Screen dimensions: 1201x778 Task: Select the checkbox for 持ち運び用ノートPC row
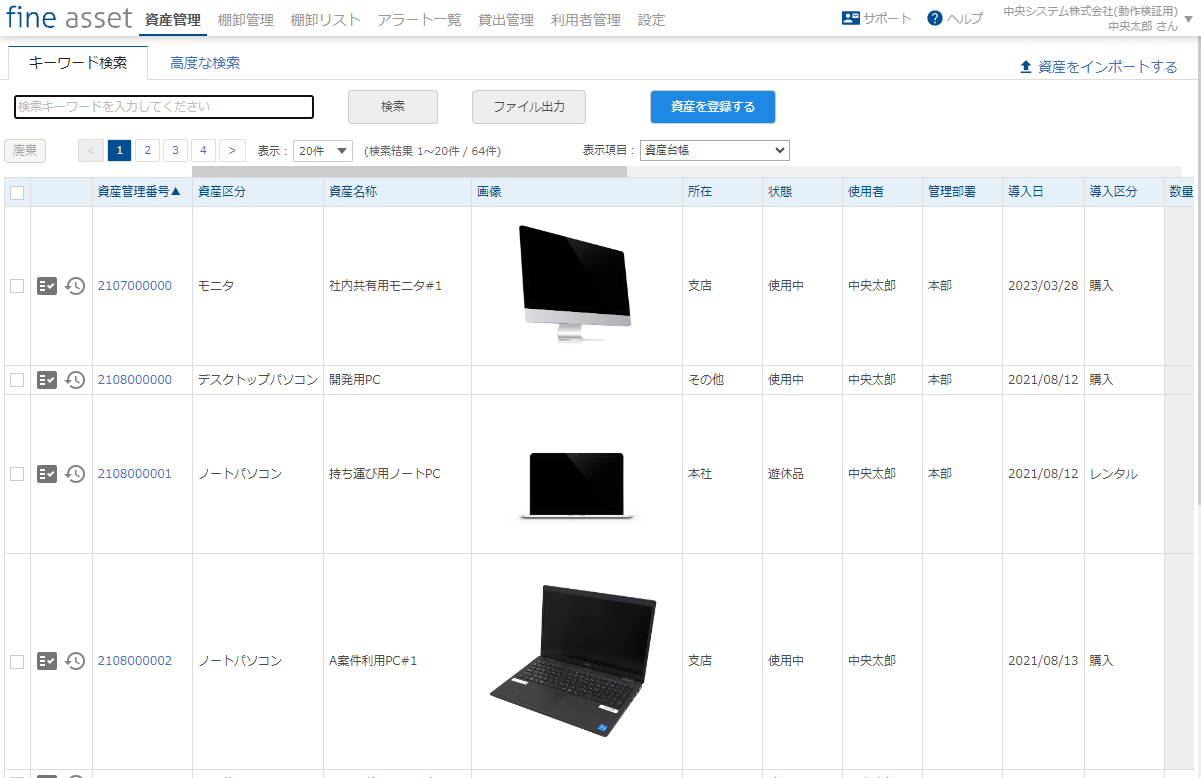(16, 474)
